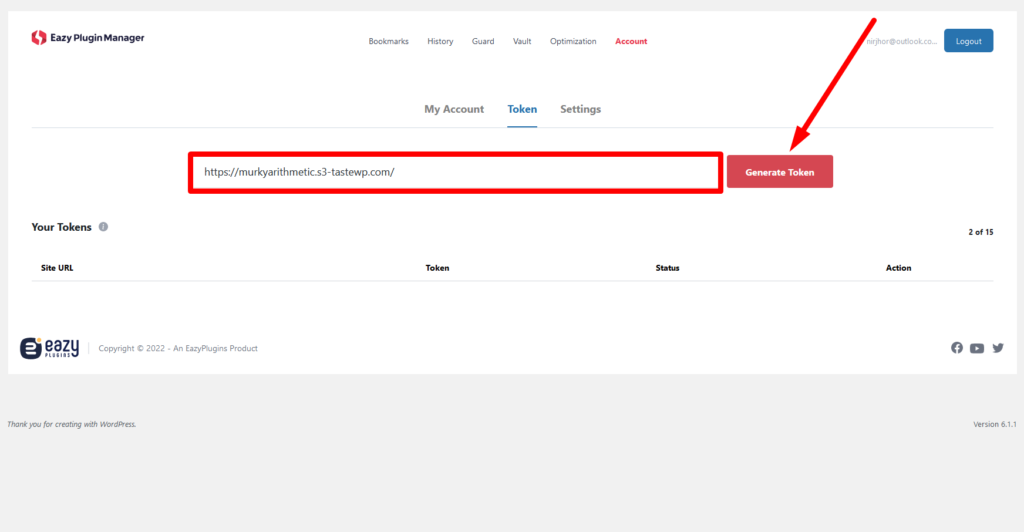The width and height of the screenshot is (1024, 532).
Task: Switch to the Token tab
Action: click(522, 109)
